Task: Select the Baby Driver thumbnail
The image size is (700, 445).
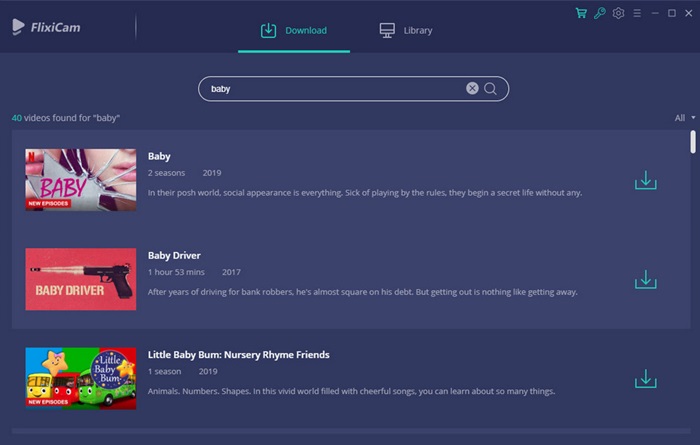Action: coord(81,279)
